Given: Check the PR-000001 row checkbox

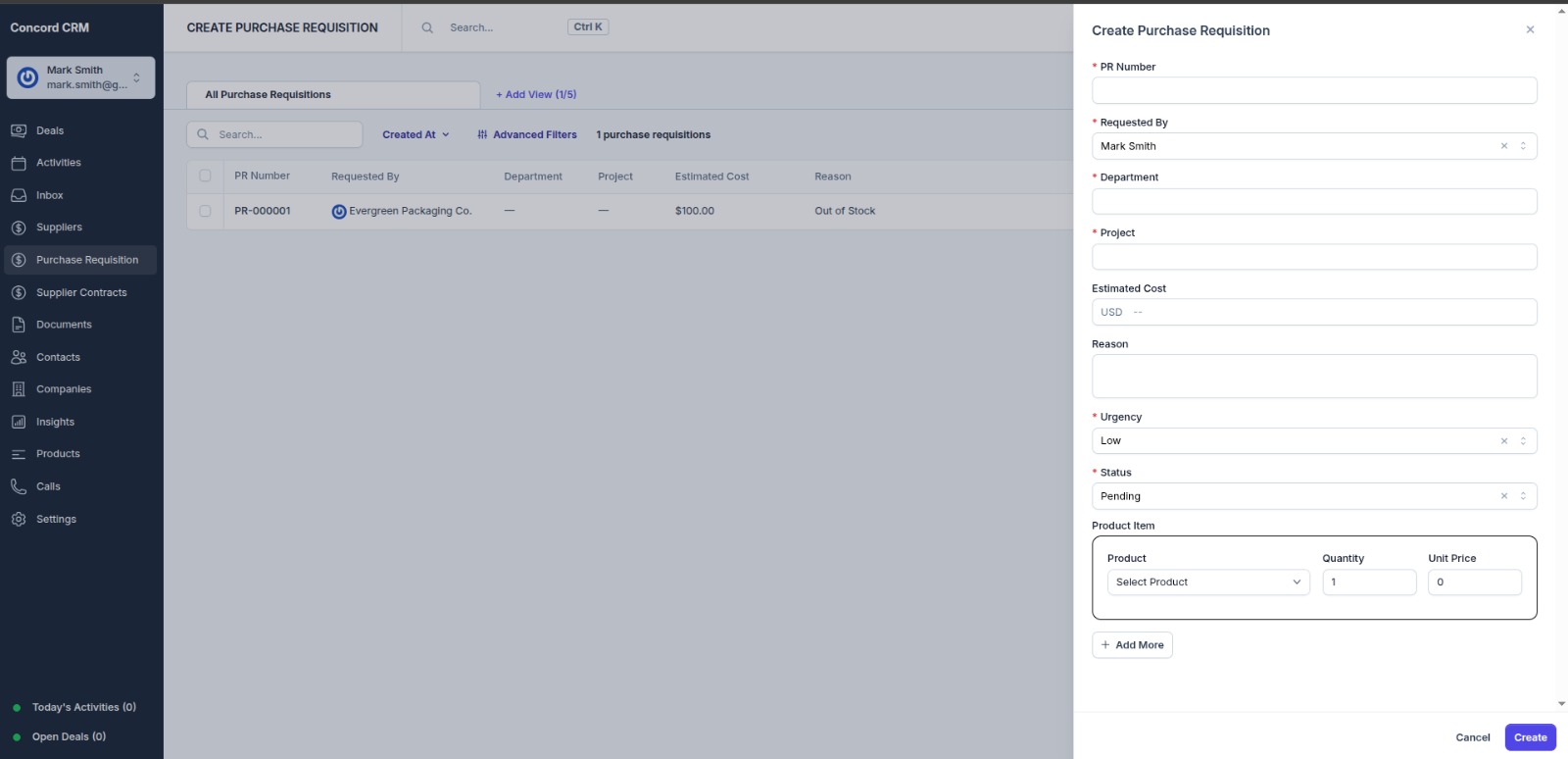Looking at the screenshot, I should point(205,211).
